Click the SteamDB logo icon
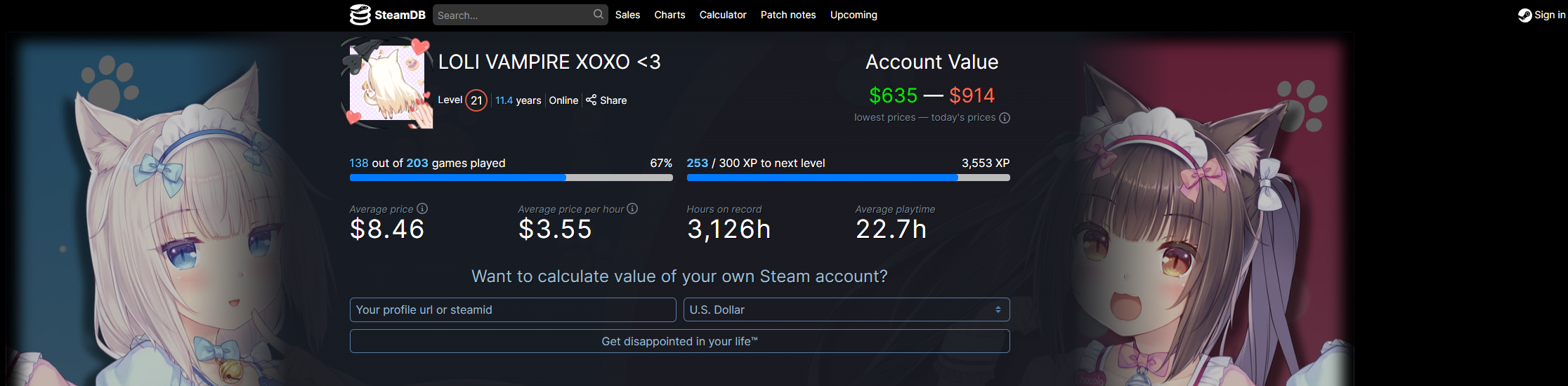 pos(360,15)
